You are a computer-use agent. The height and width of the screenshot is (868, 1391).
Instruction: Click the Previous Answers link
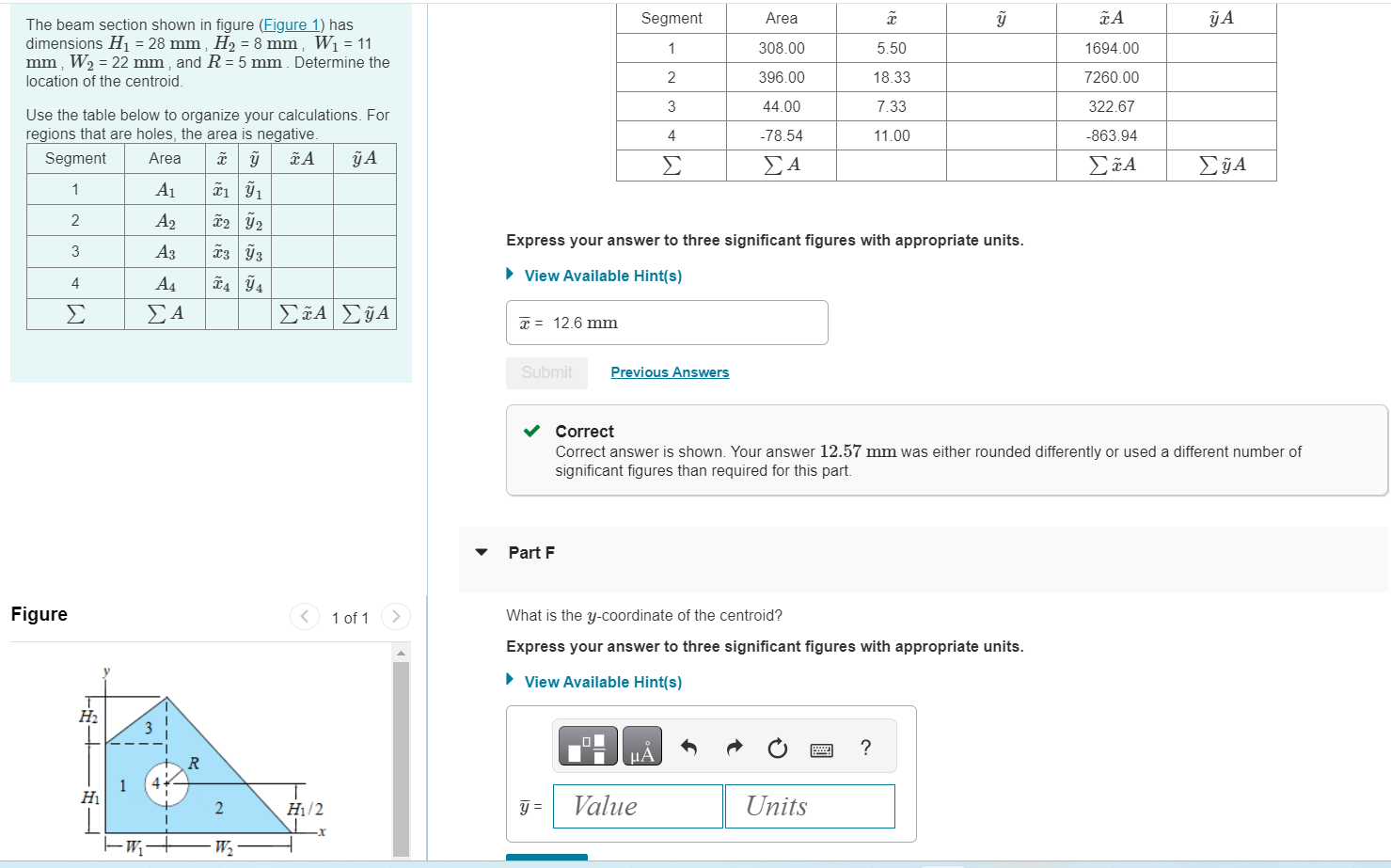pos(670,371)
